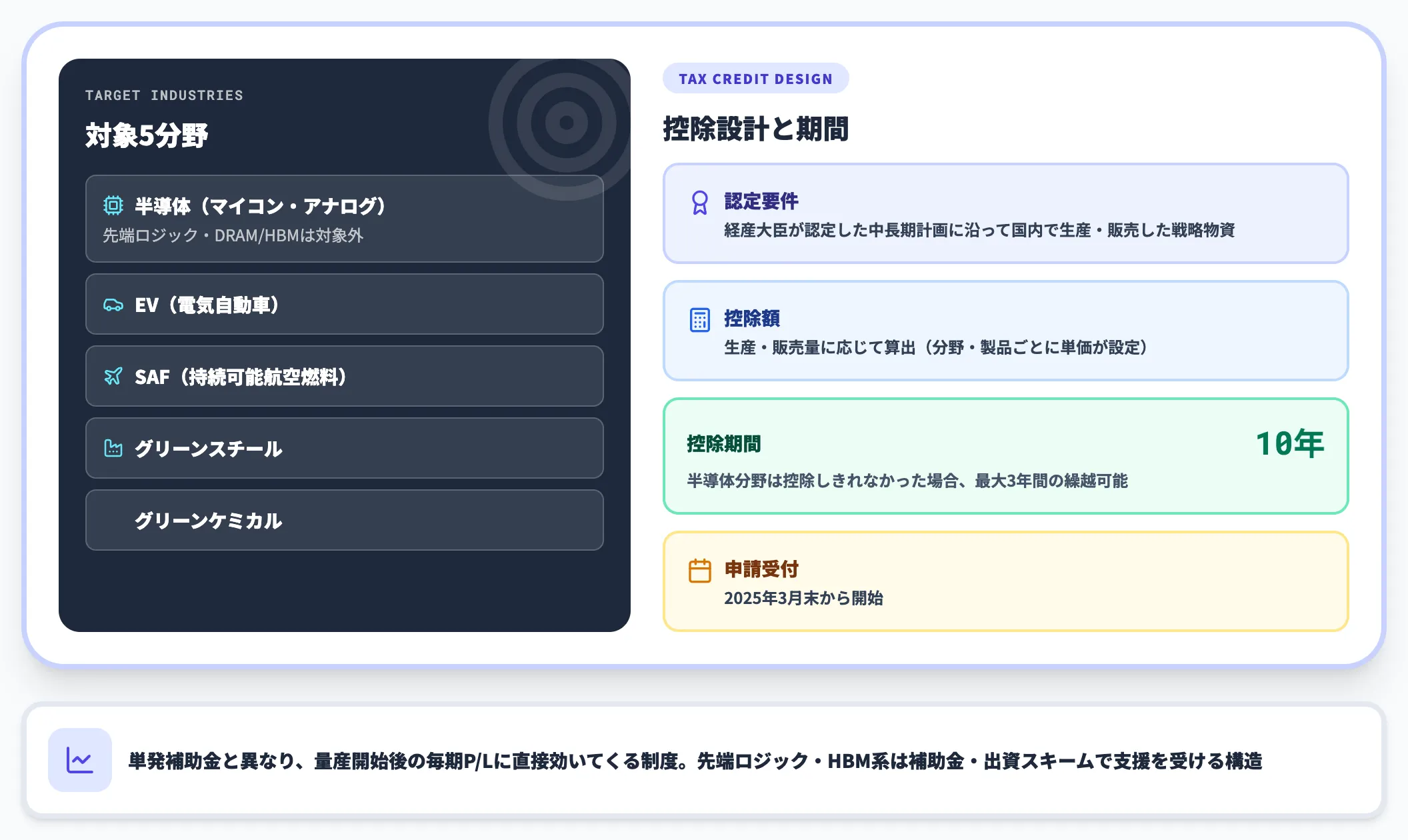
Task: Select the グリーンスチール heading
Action: coord(209,449)
